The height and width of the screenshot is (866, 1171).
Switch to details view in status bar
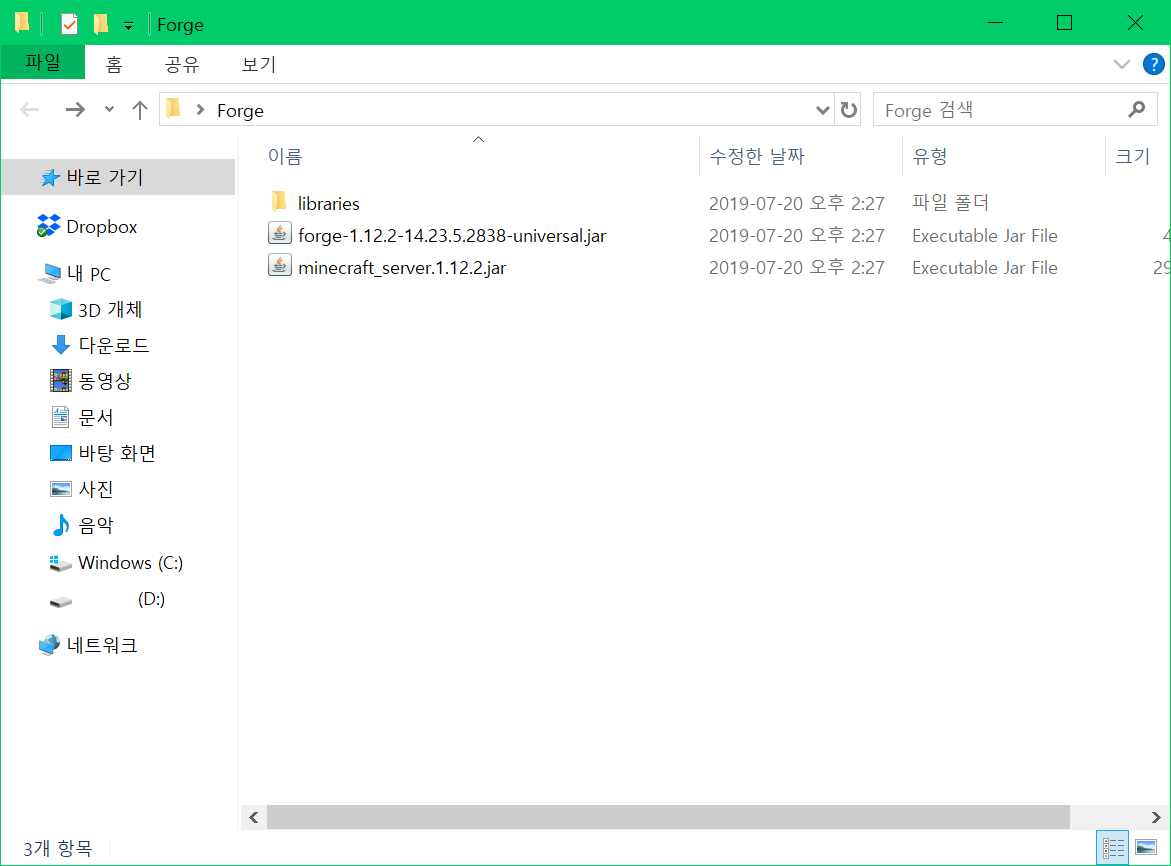[1113, 847]
